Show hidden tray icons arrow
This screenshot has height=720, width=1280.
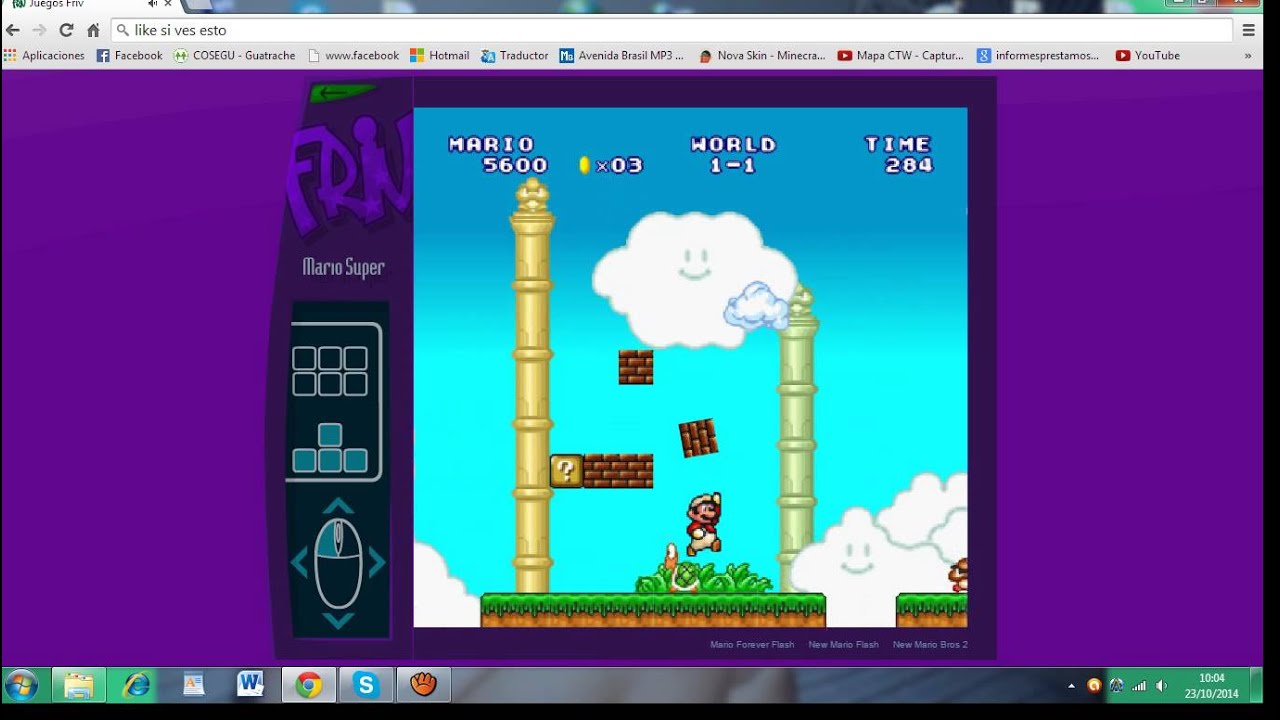point(1072,686)
